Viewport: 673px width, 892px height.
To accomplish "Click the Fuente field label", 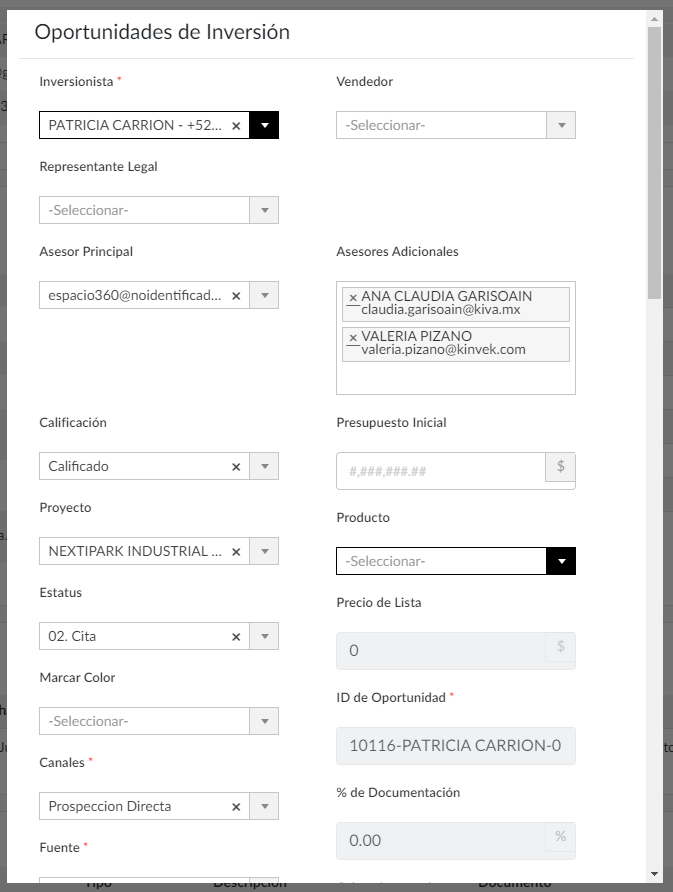I will 59,848.
